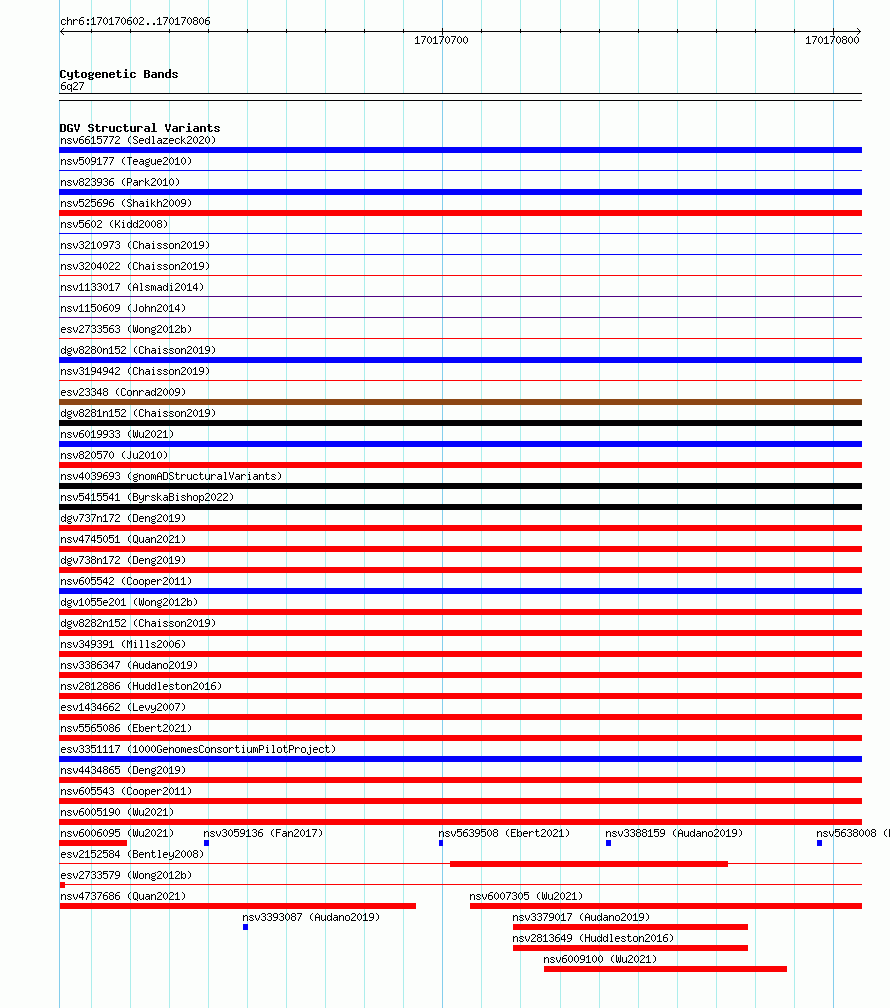The height and width of the screenshot is (1008, 890).
Task: Select the dgv8281n152 (Chaisson2019) label
Action: tap(138, 413)
